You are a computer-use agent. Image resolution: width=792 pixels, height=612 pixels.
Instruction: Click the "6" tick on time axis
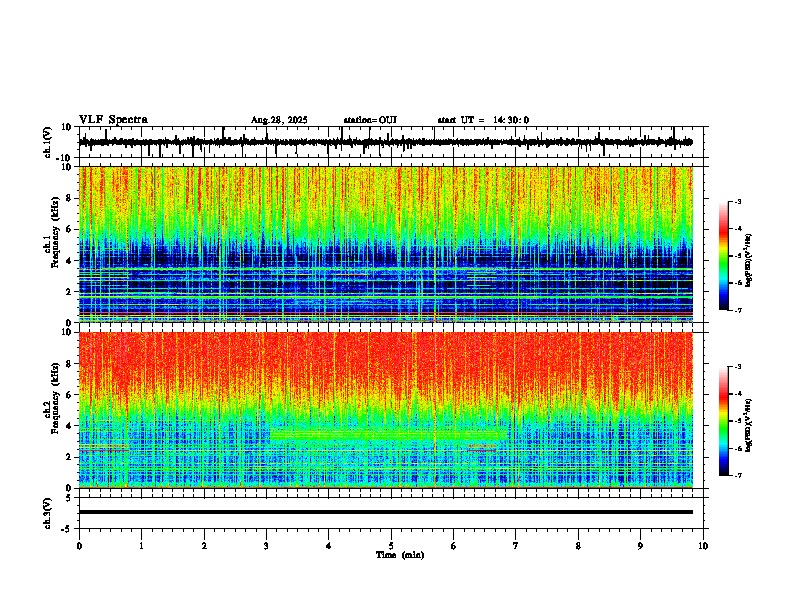pos(454,546)
